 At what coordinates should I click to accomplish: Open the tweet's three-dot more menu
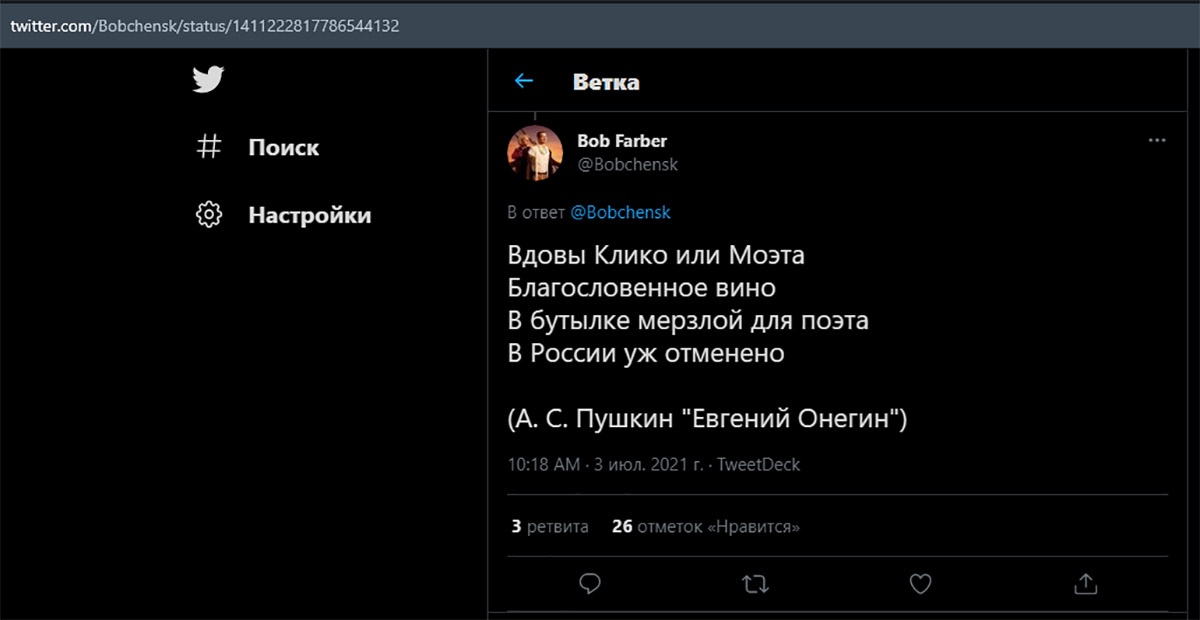1157,140
